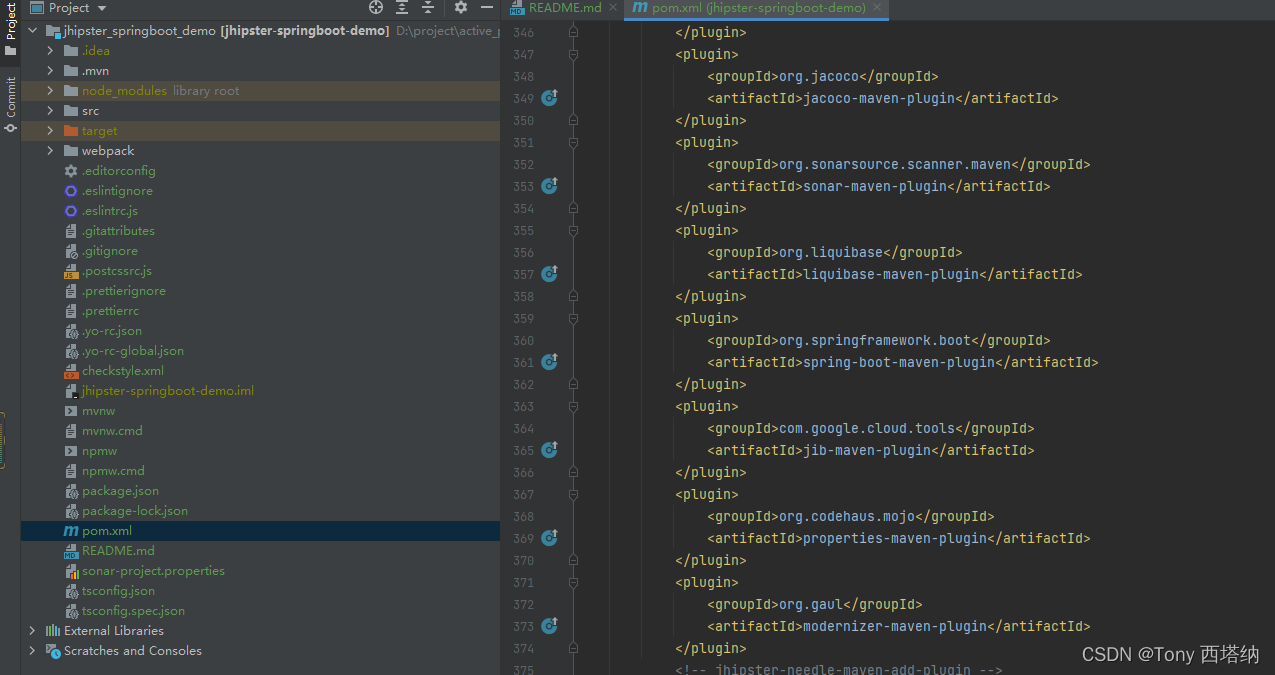Close the README.md tab

pyautogui.click(x=613, y=8)
